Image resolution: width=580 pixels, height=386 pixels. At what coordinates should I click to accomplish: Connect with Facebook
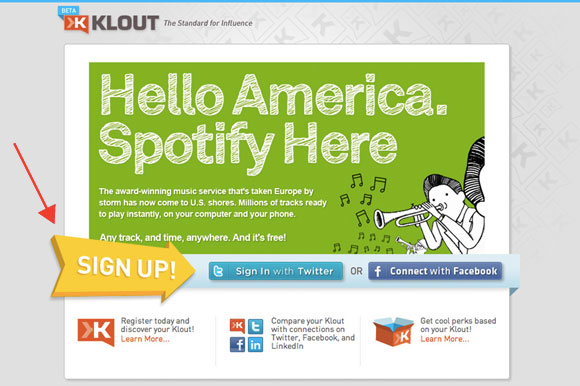435,271
